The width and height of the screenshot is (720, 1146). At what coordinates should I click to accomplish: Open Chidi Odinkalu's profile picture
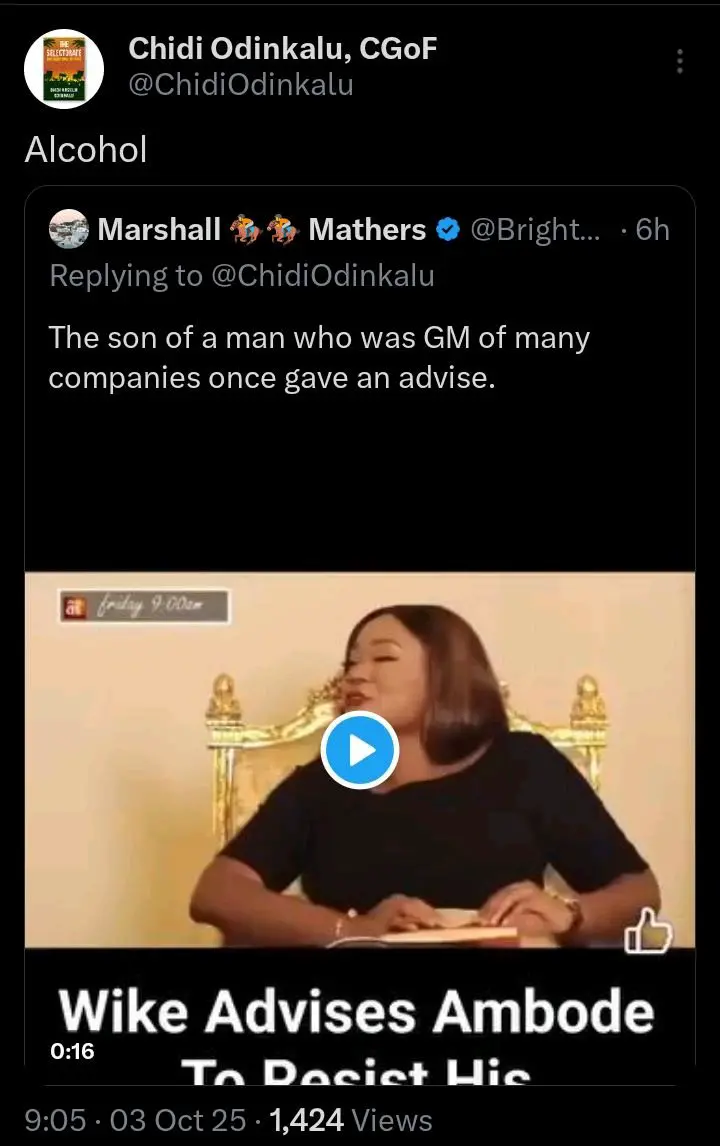click(x=63, y=68)
